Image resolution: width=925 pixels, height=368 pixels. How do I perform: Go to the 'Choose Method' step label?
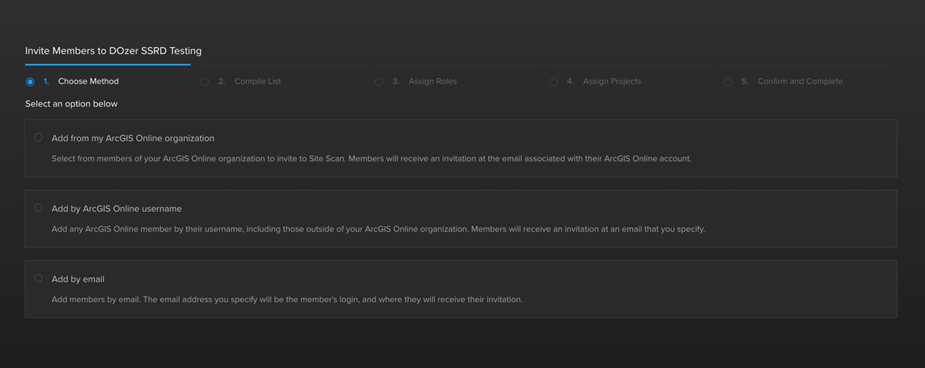pyautogui.click(x=88, y=81)
